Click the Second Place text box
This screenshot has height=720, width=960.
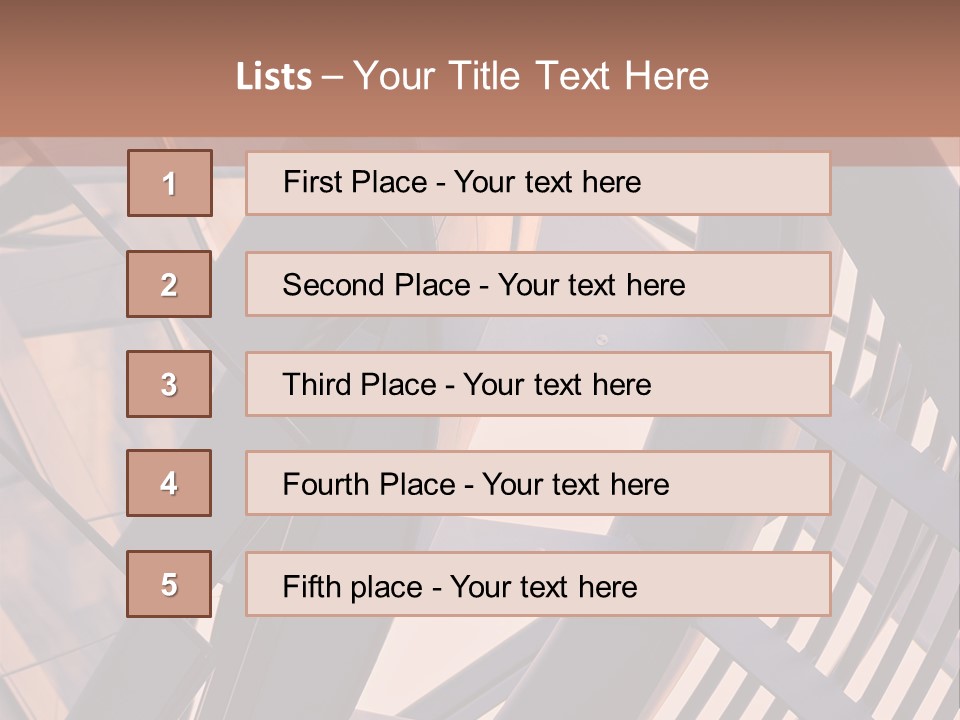538,284
